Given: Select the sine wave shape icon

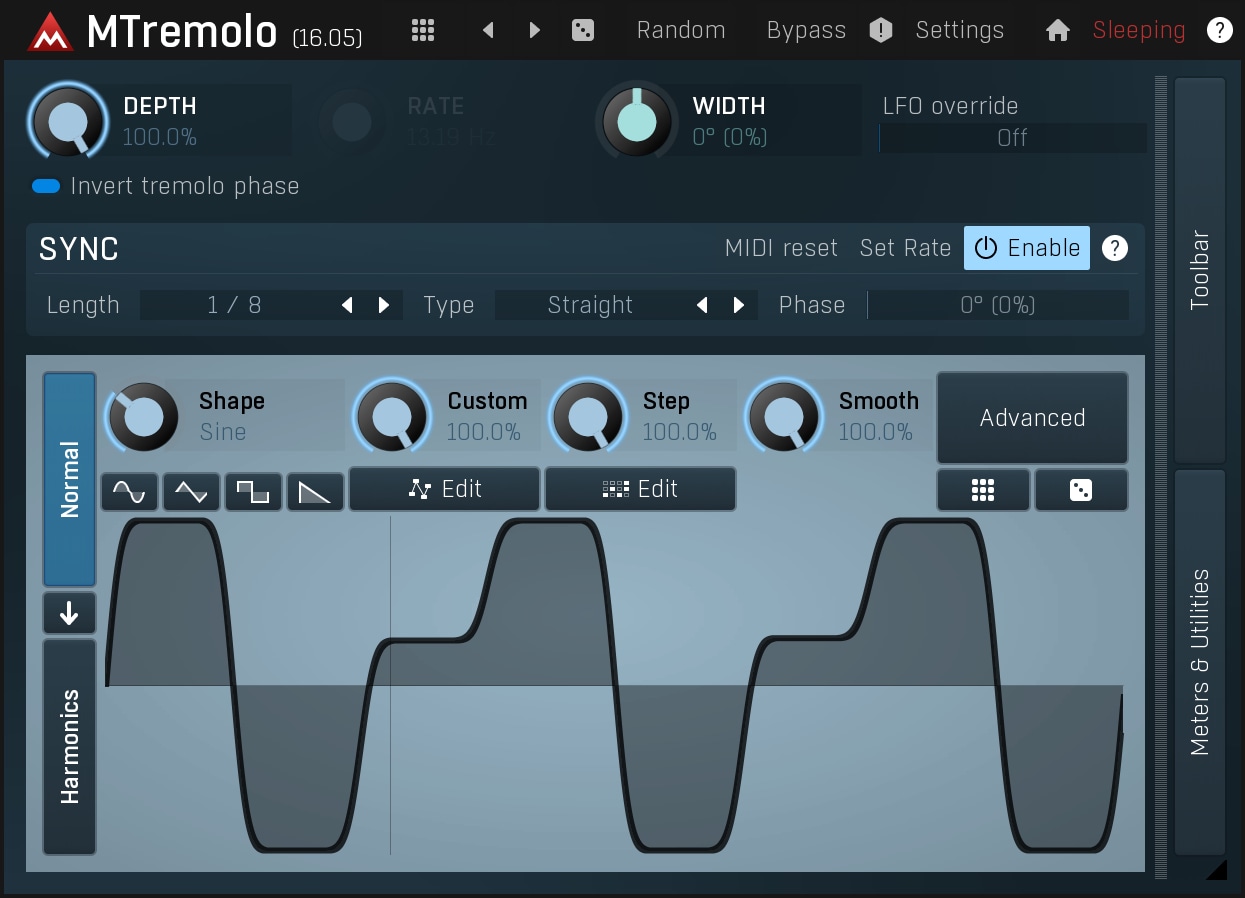Looking at the screenshot, I should pyautogui.click(x=129, y=491).
